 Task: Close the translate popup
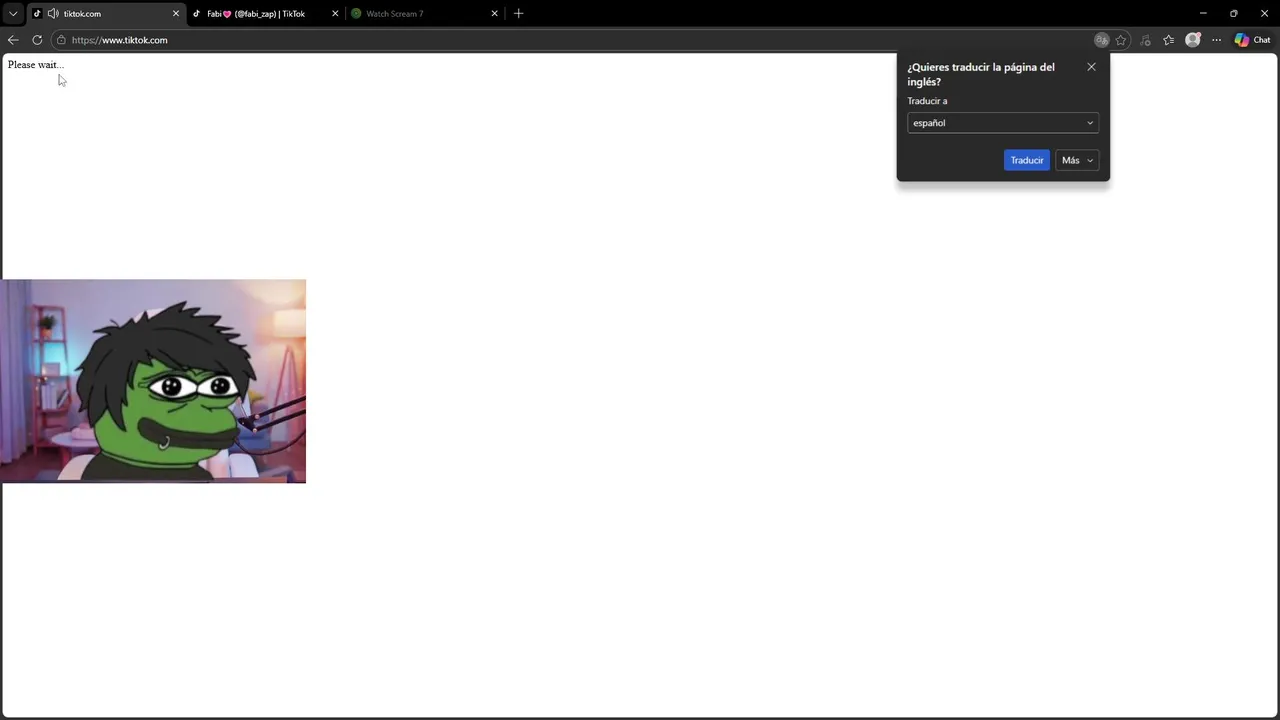pos(1091,67)
